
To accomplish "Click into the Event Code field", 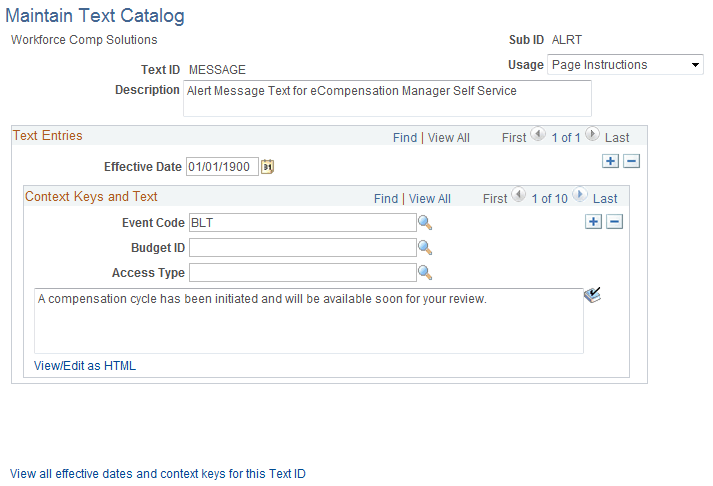I will (302, 222).
